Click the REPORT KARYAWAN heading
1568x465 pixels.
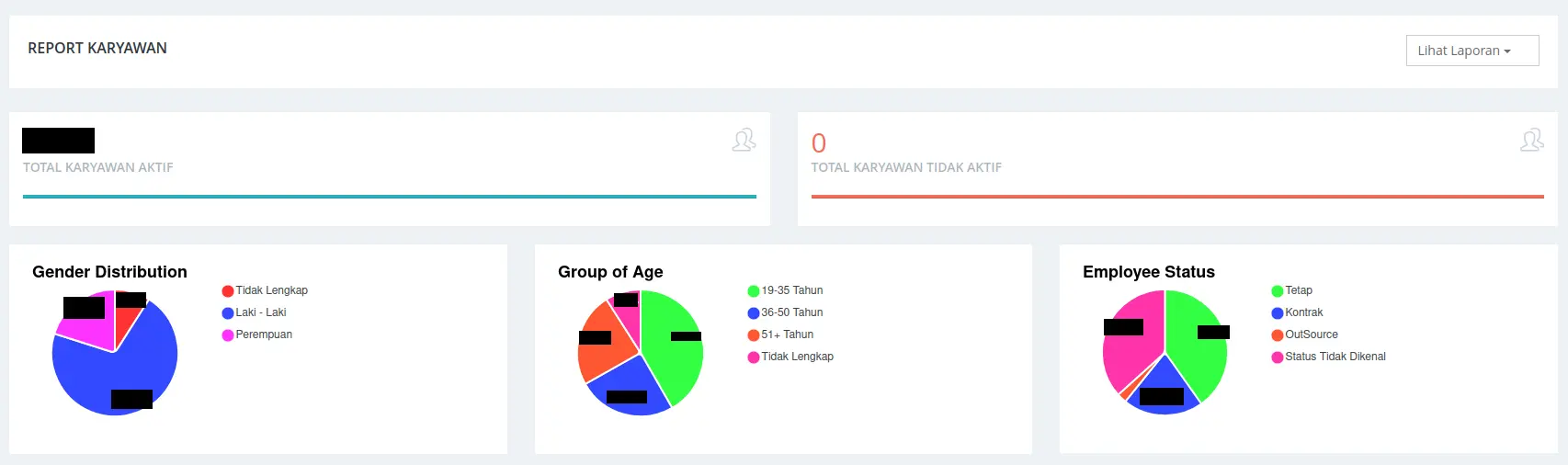tap(97, 48)
